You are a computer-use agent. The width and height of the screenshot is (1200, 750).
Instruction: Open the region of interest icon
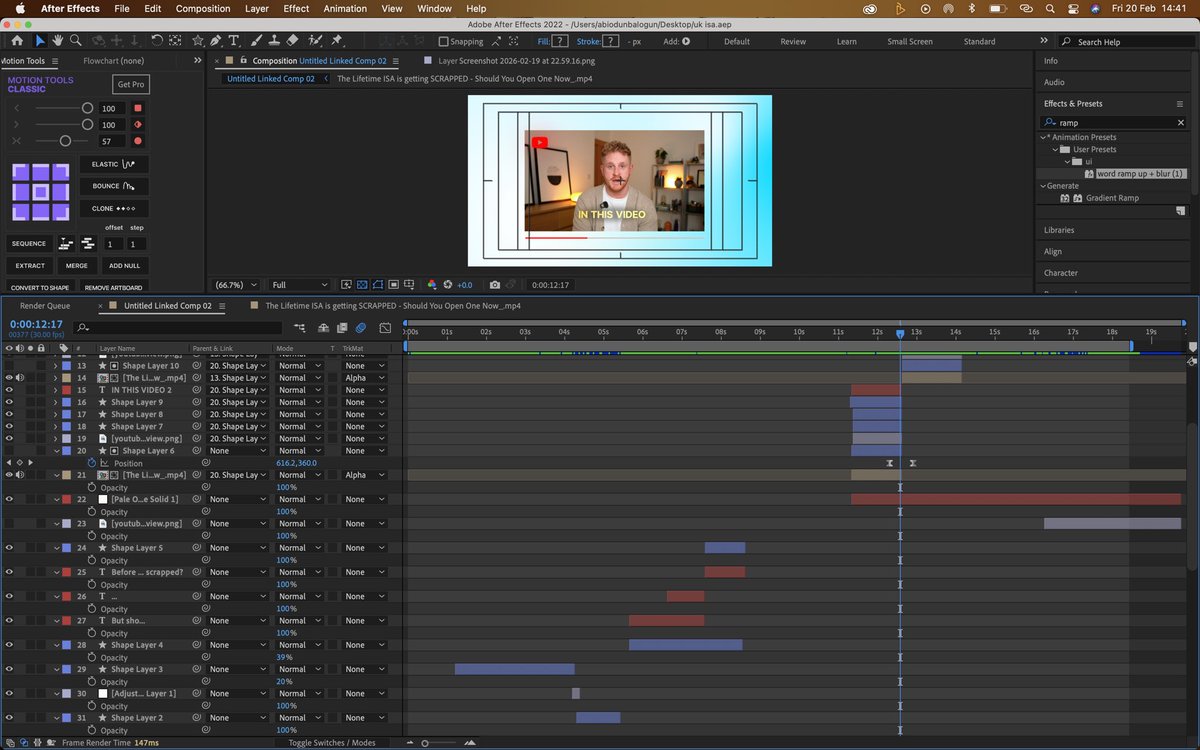[395, 285]
